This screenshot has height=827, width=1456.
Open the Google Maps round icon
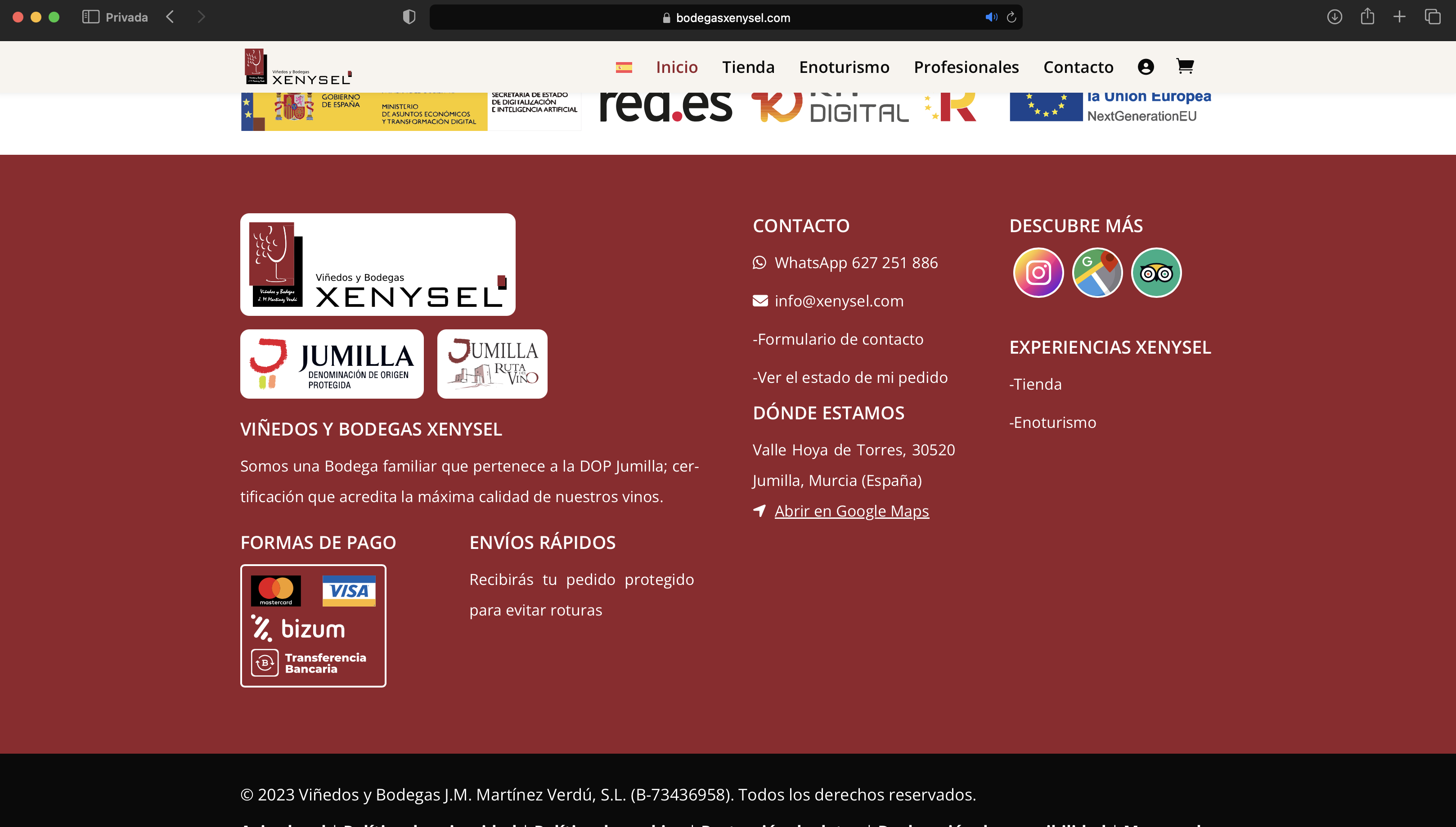point(1097,273)
